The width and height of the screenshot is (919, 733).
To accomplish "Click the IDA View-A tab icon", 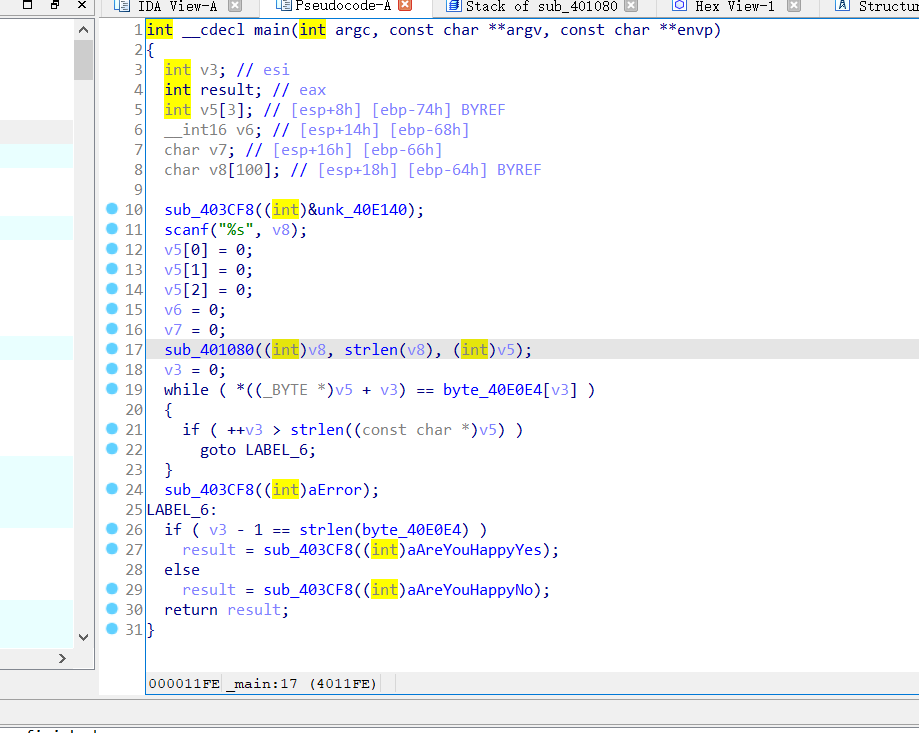I will [x=122, y=6].
